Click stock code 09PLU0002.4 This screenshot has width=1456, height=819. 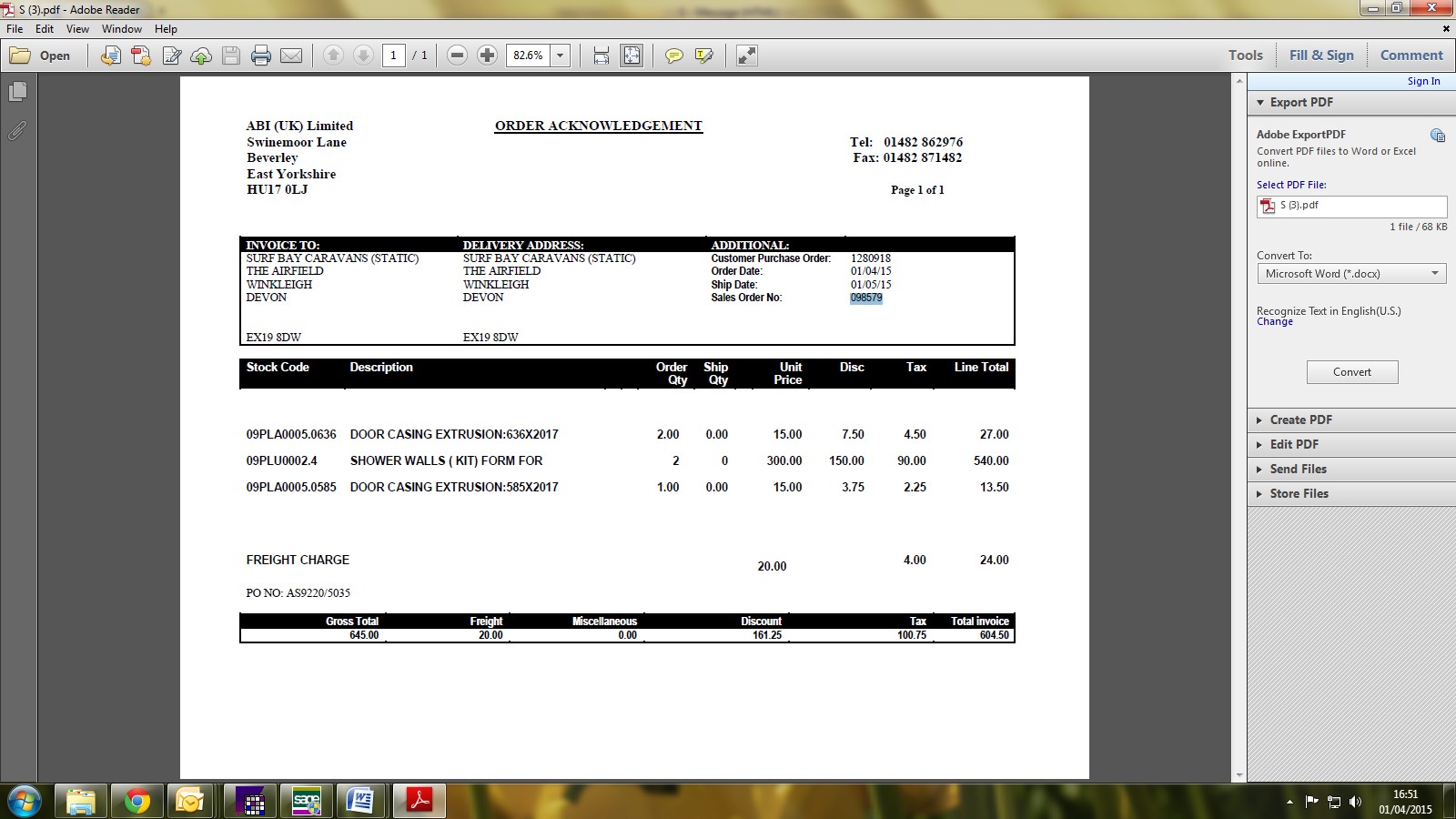(x=282, y=460)
